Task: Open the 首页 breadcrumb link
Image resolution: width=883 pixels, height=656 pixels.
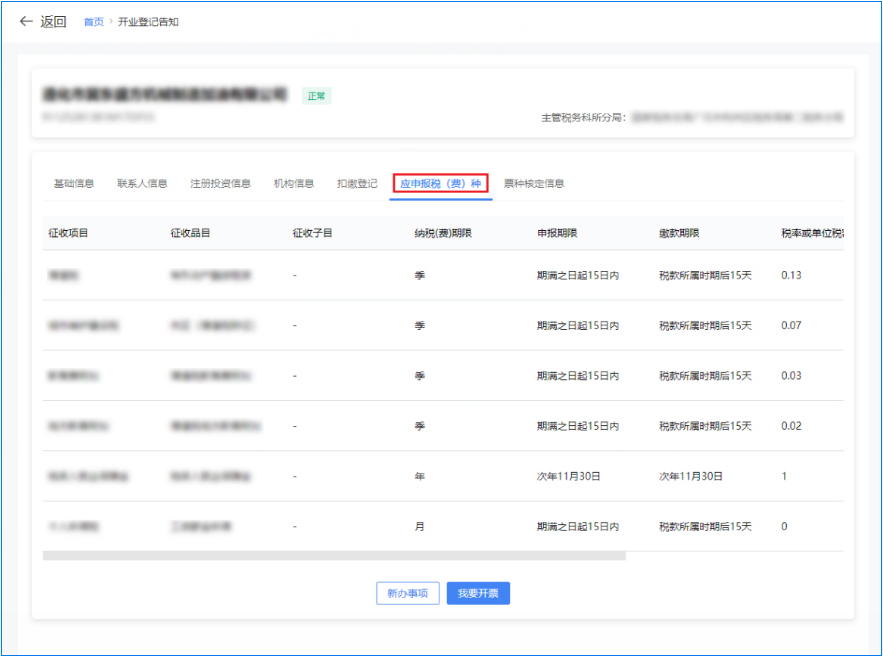Action: click(93, 22)
